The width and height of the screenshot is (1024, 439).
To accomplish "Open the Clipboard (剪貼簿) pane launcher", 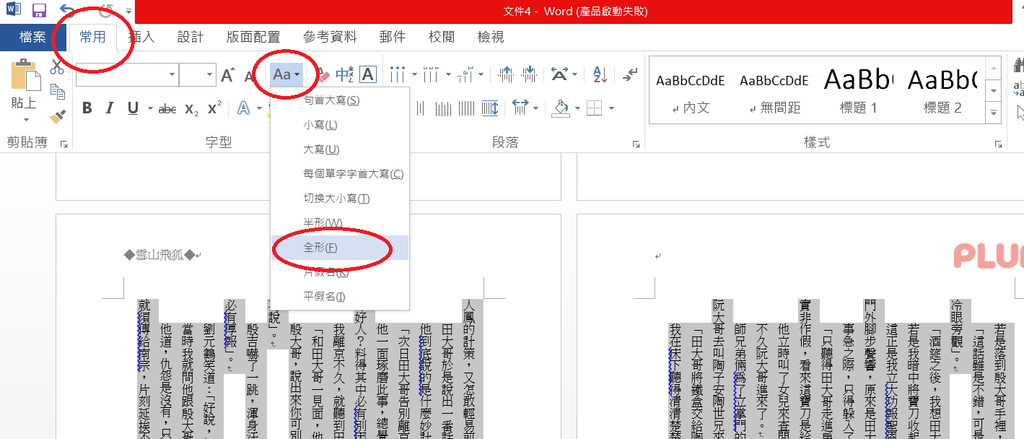I will click(64, 144).
